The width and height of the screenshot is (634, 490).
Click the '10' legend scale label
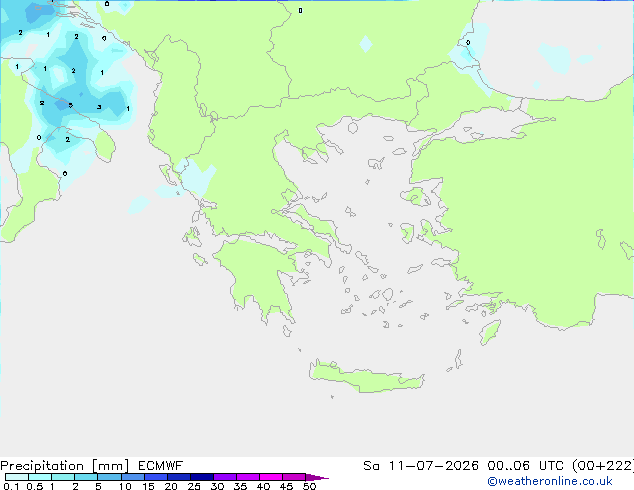coord(125,486)
